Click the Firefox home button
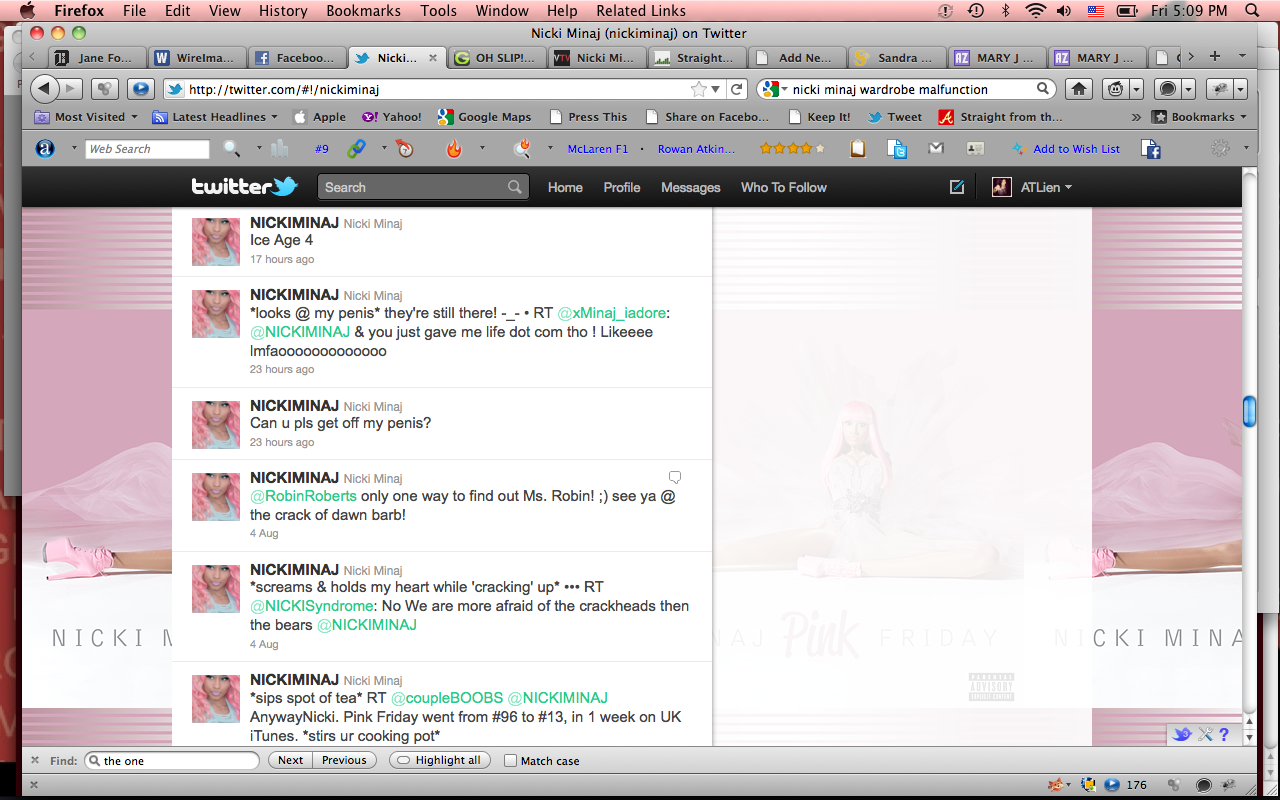The width and height of the screenshot is (1280, 800). [x=1079, y=89]
